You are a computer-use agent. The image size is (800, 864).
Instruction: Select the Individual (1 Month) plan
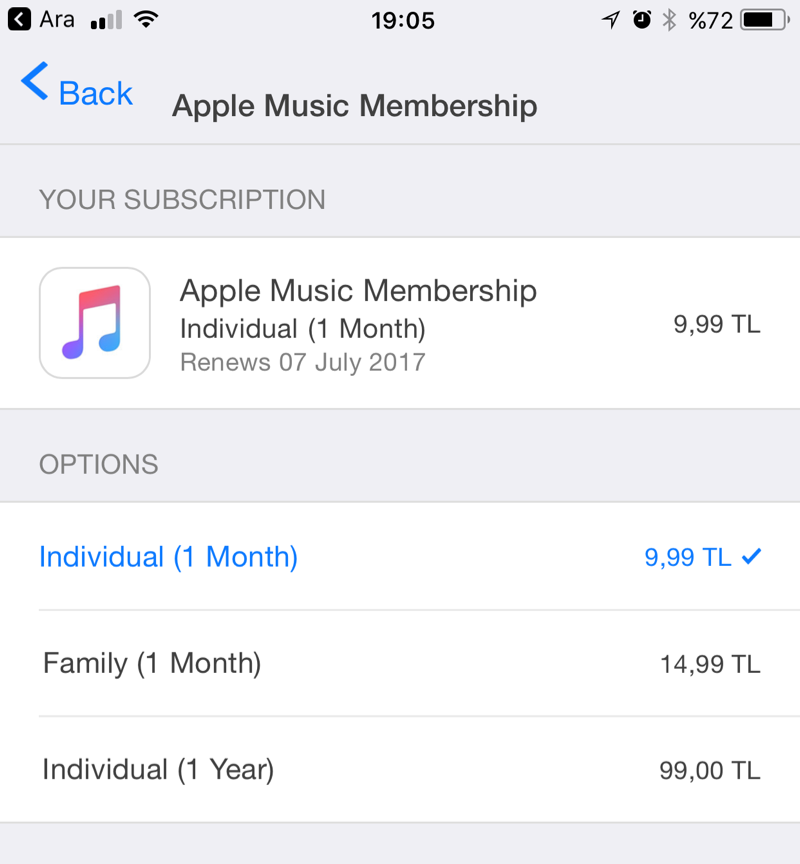(x=168, y=557)
